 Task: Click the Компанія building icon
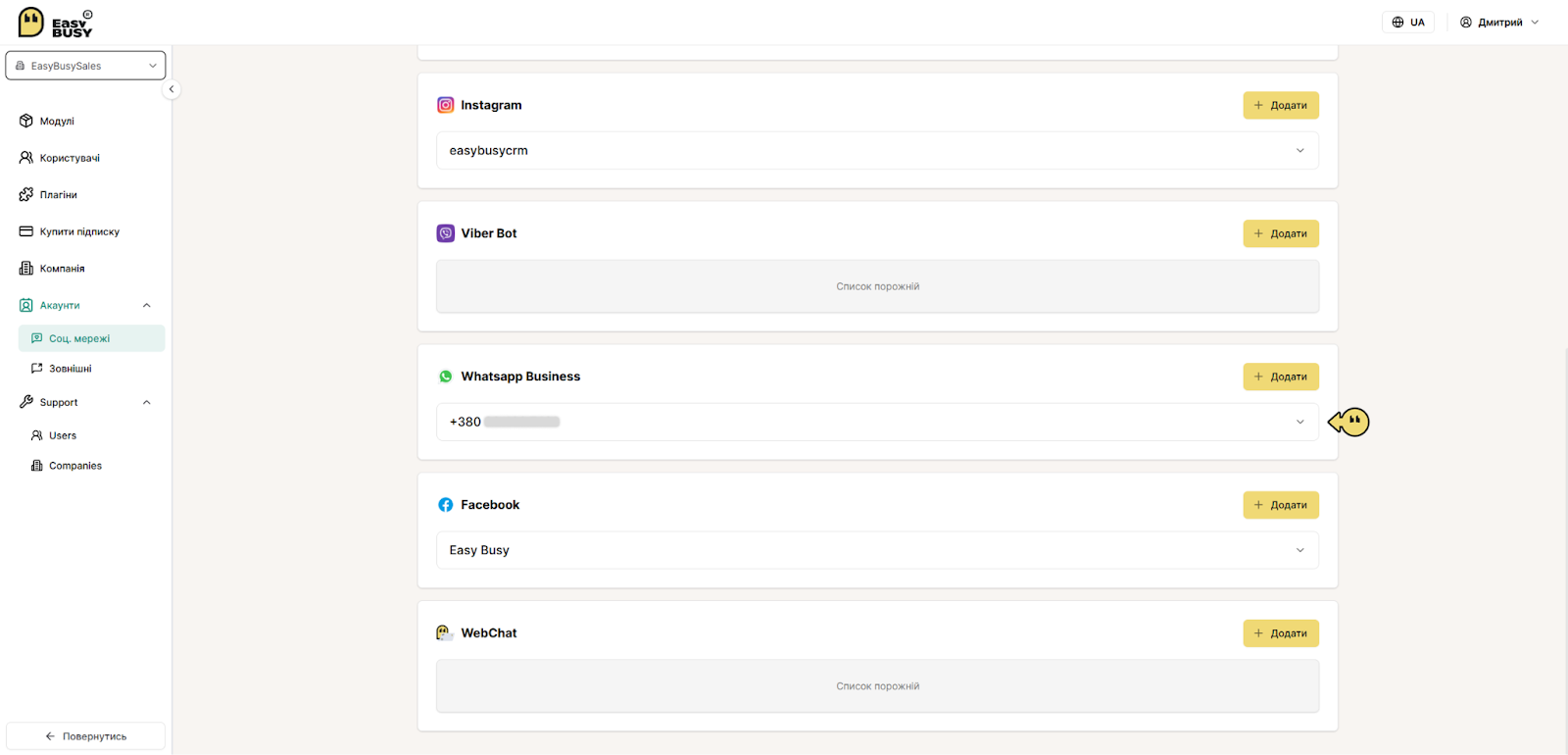pyautogui.click(x=26, y=269)
